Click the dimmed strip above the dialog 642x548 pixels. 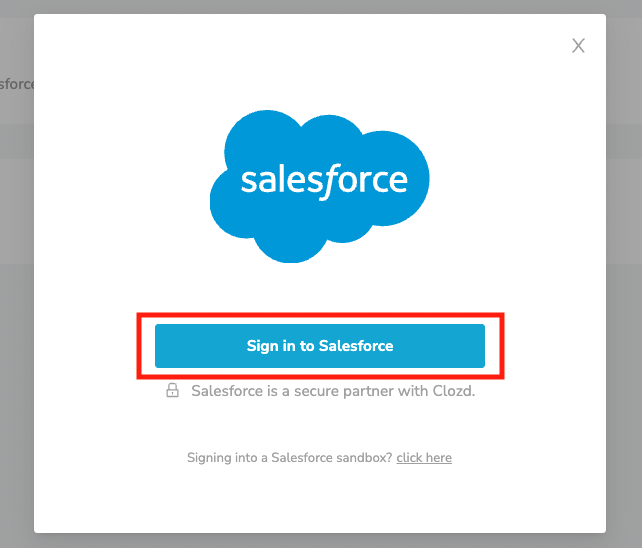click(x=320, y=6)
